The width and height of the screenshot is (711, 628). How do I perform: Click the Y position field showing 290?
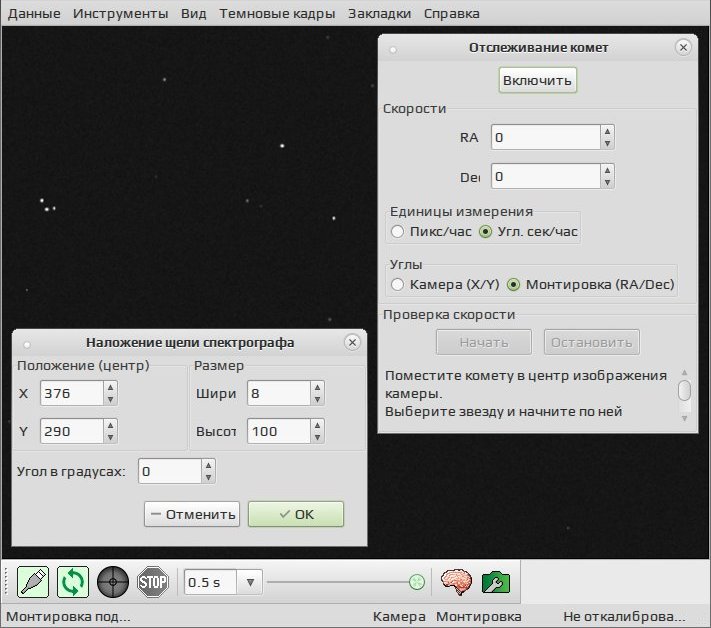click(x=72, y=431)
